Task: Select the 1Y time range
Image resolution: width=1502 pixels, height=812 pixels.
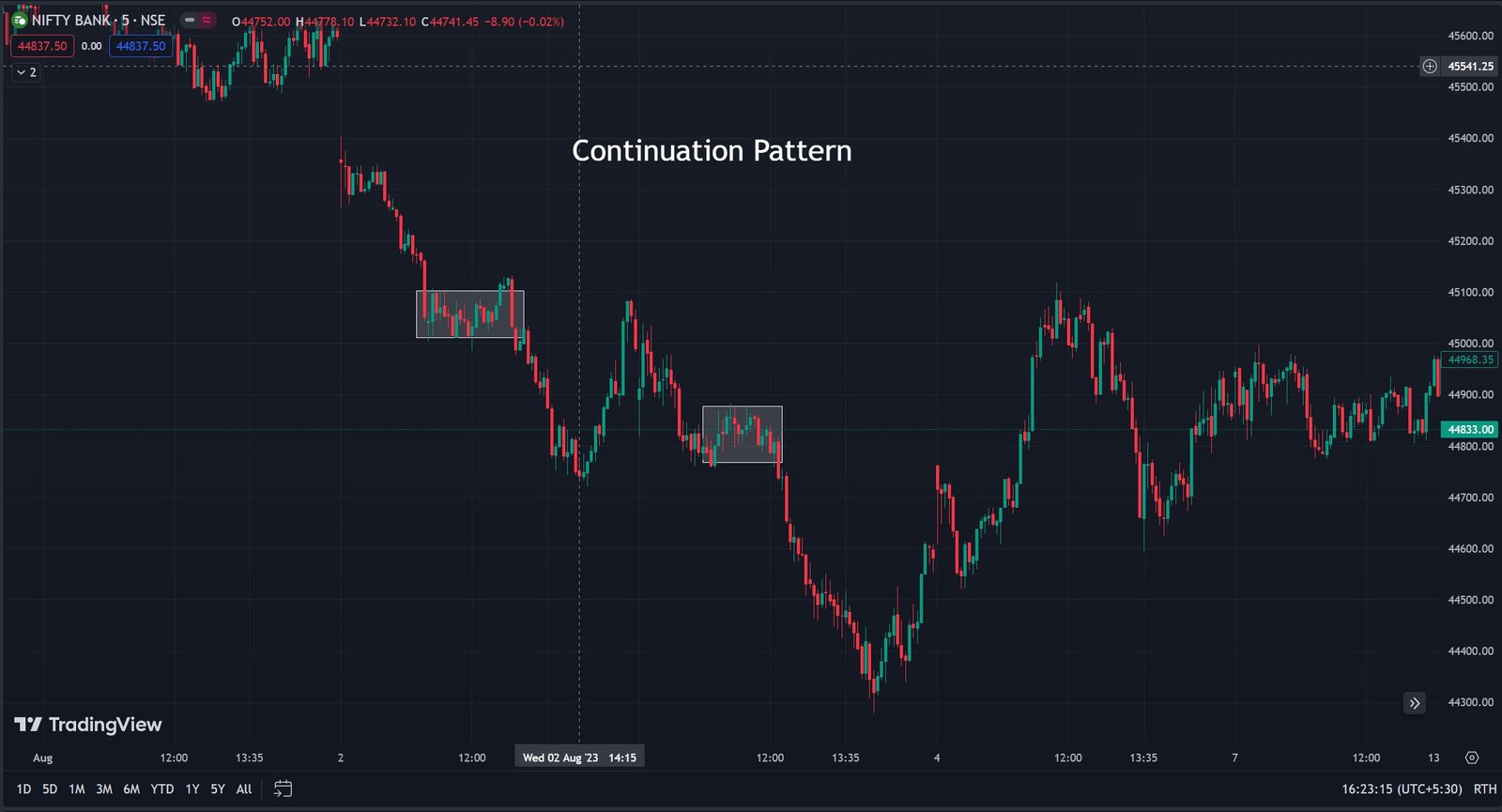Action: tap(192, 789)
